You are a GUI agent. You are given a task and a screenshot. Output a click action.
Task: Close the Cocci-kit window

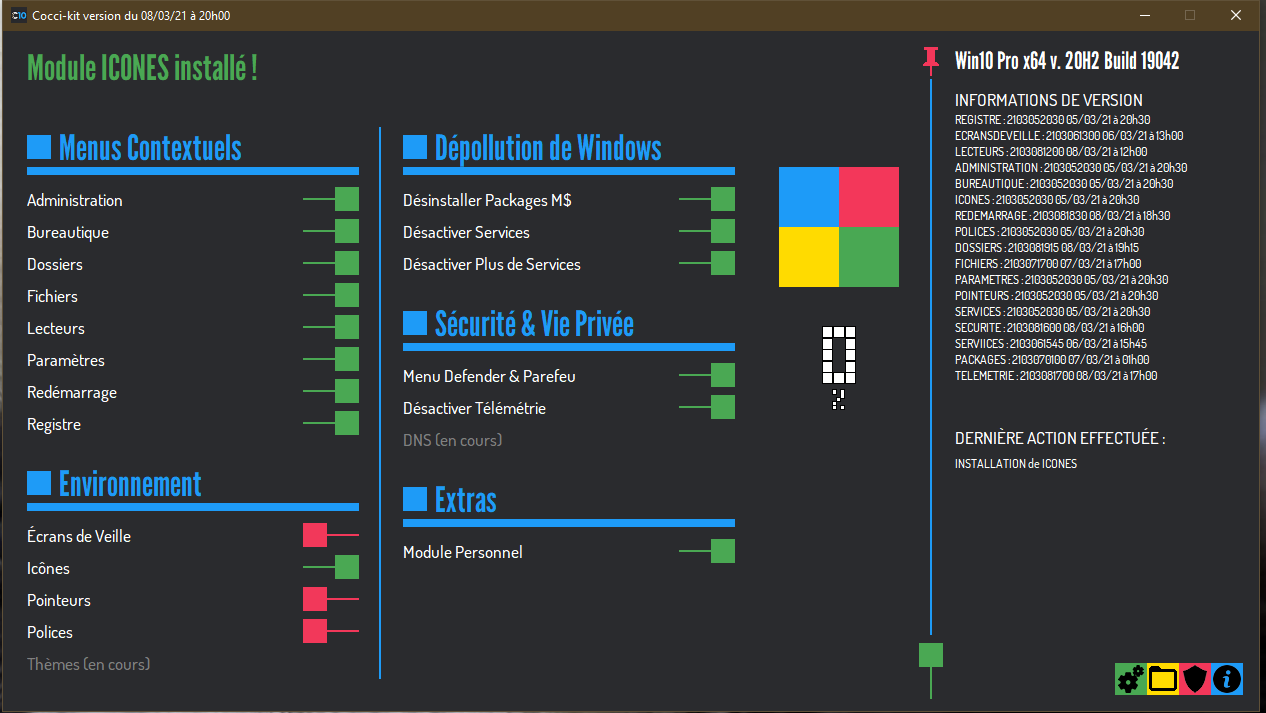(x=1236, y=15)
